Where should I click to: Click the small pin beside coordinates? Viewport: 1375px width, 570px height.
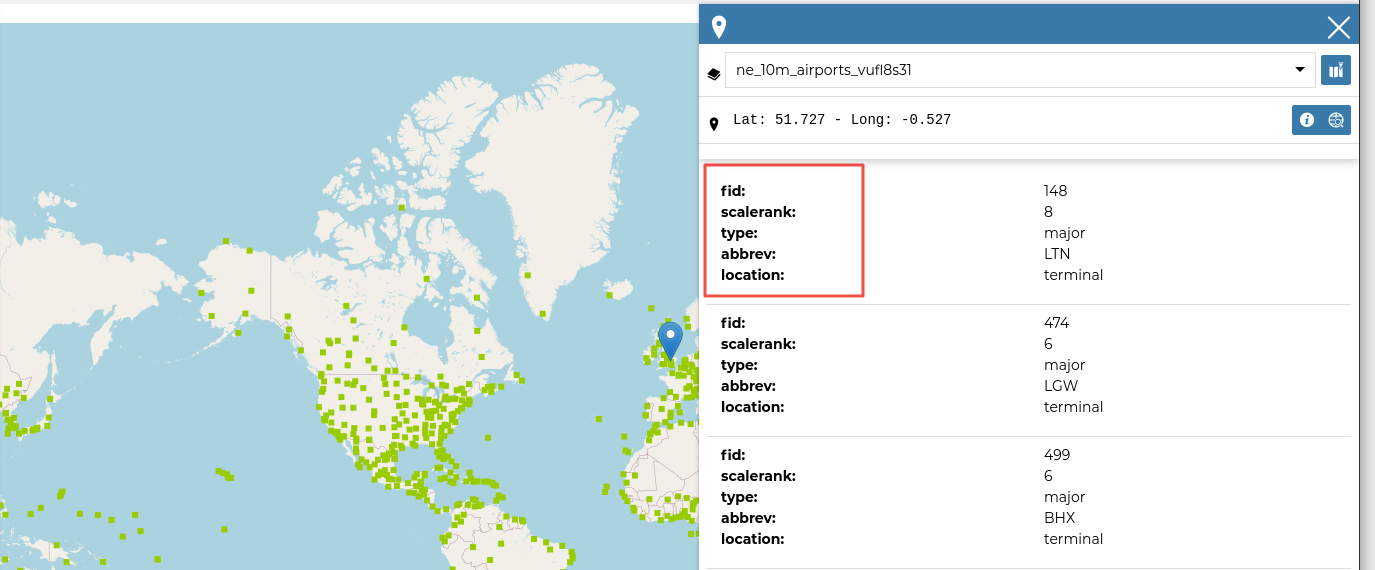[713, 125]
